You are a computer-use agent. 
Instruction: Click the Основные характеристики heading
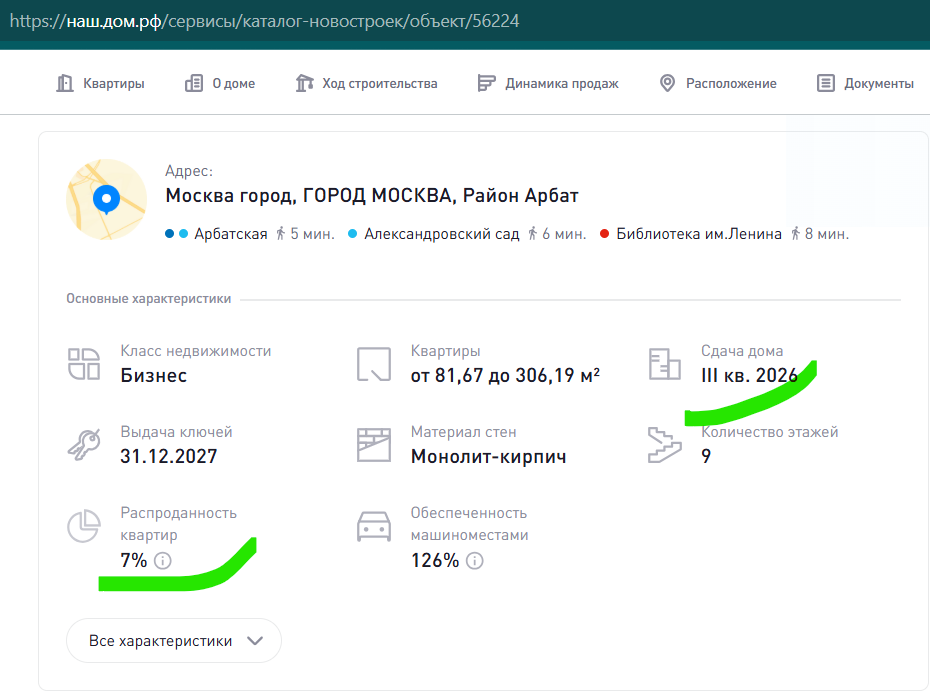point(148,299)
